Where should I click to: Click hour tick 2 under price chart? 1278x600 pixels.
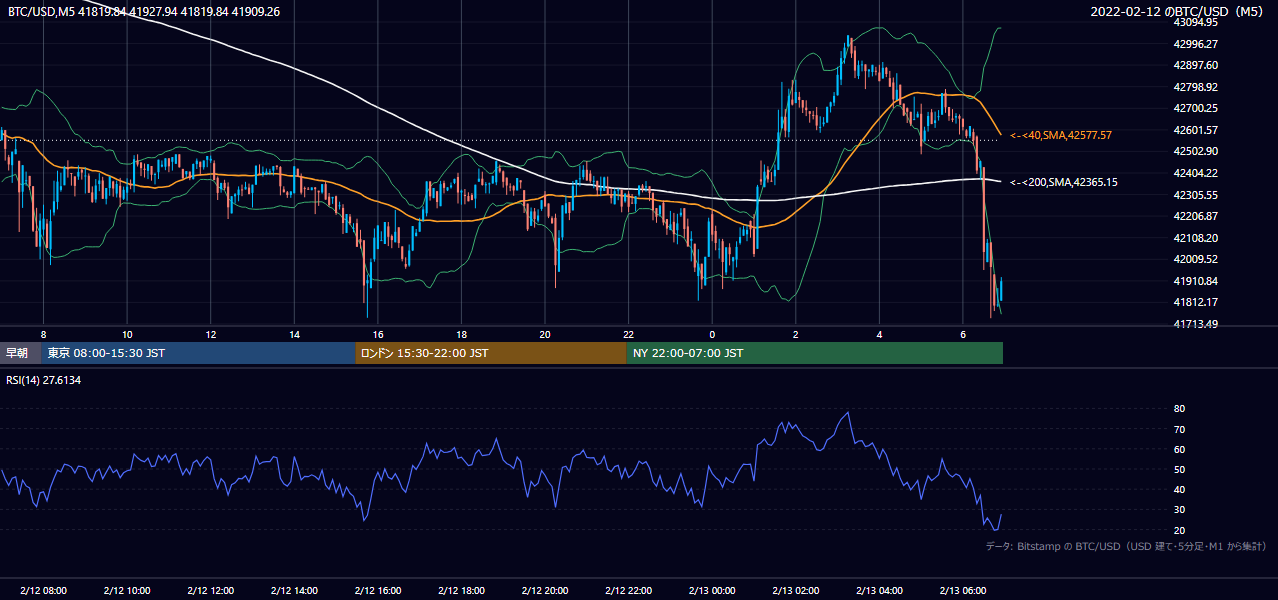(x=796, y=334)
